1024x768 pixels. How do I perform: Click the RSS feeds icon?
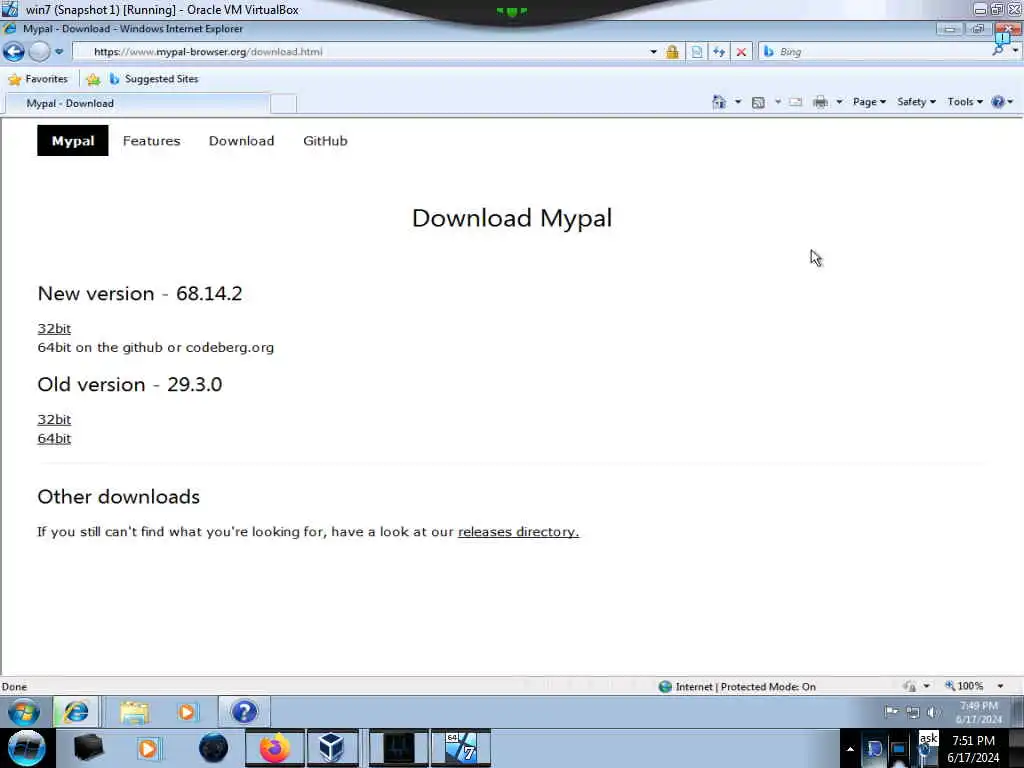pos(758,102)
